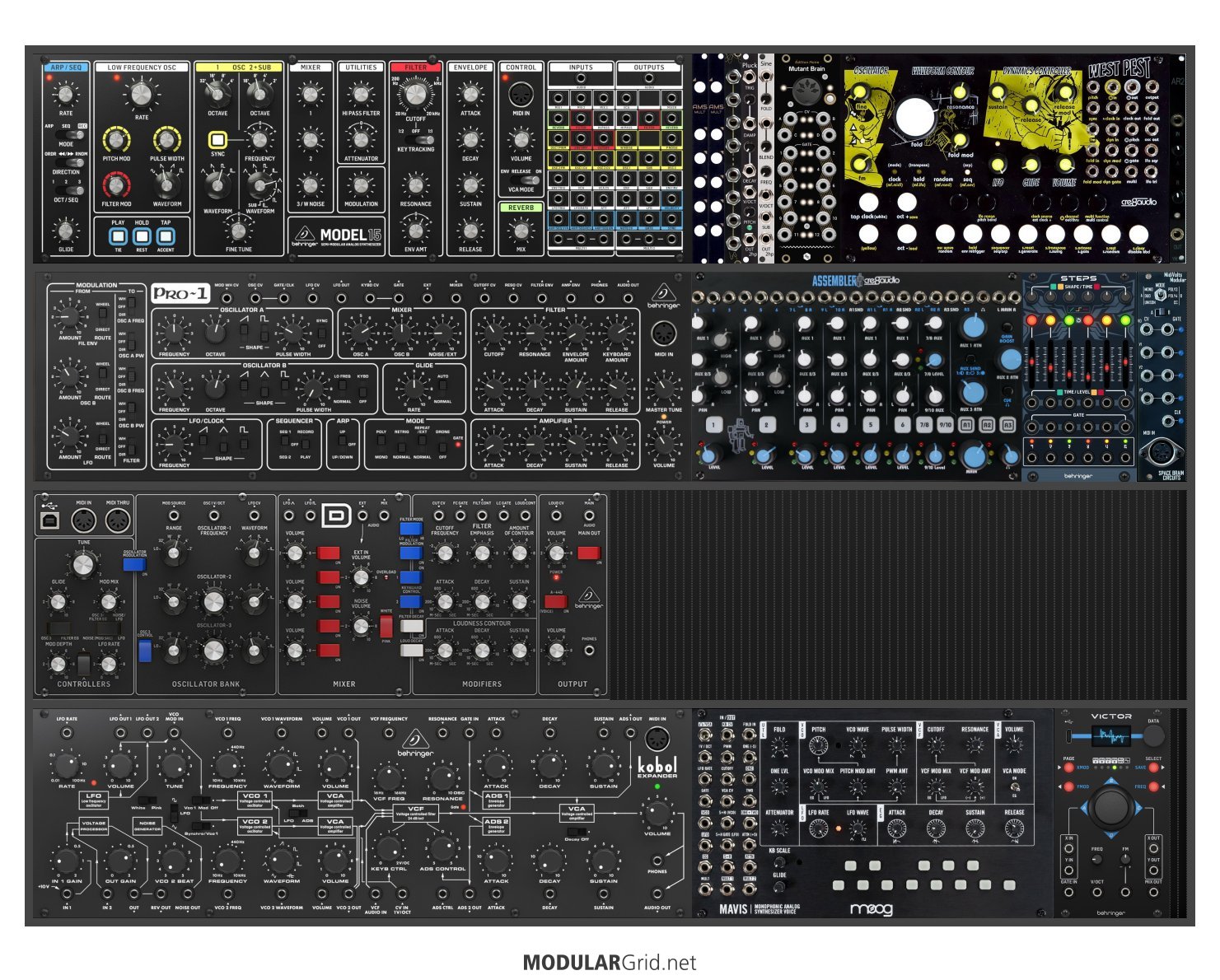
Task: Click the Mutant Brain MIDI socket
Action: click(x=806, y=91)
